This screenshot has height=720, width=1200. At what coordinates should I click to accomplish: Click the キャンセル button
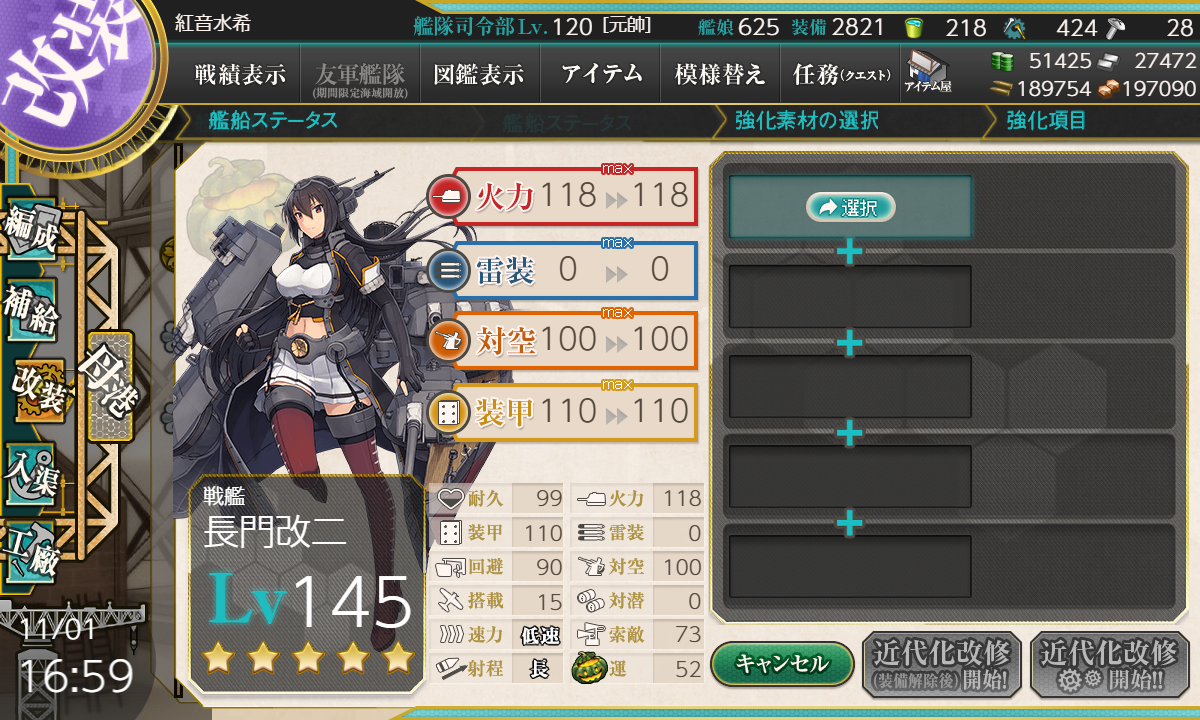click(782, 664)
